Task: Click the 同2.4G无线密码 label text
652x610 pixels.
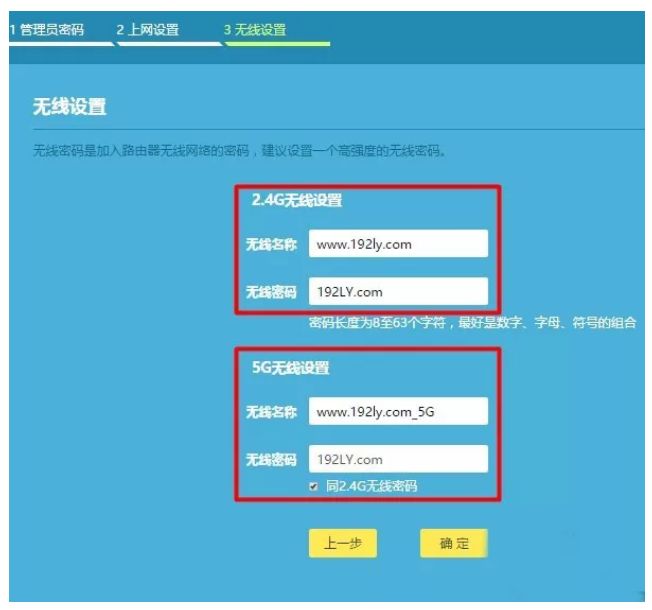Action: coord(371,486)
